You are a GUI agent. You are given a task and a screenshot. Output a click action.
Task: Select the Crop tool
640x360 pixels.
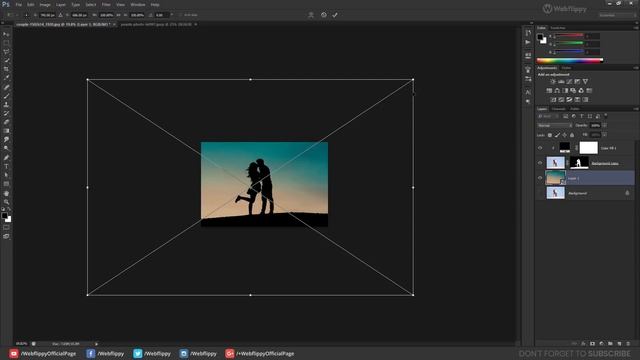coord(6,69)
